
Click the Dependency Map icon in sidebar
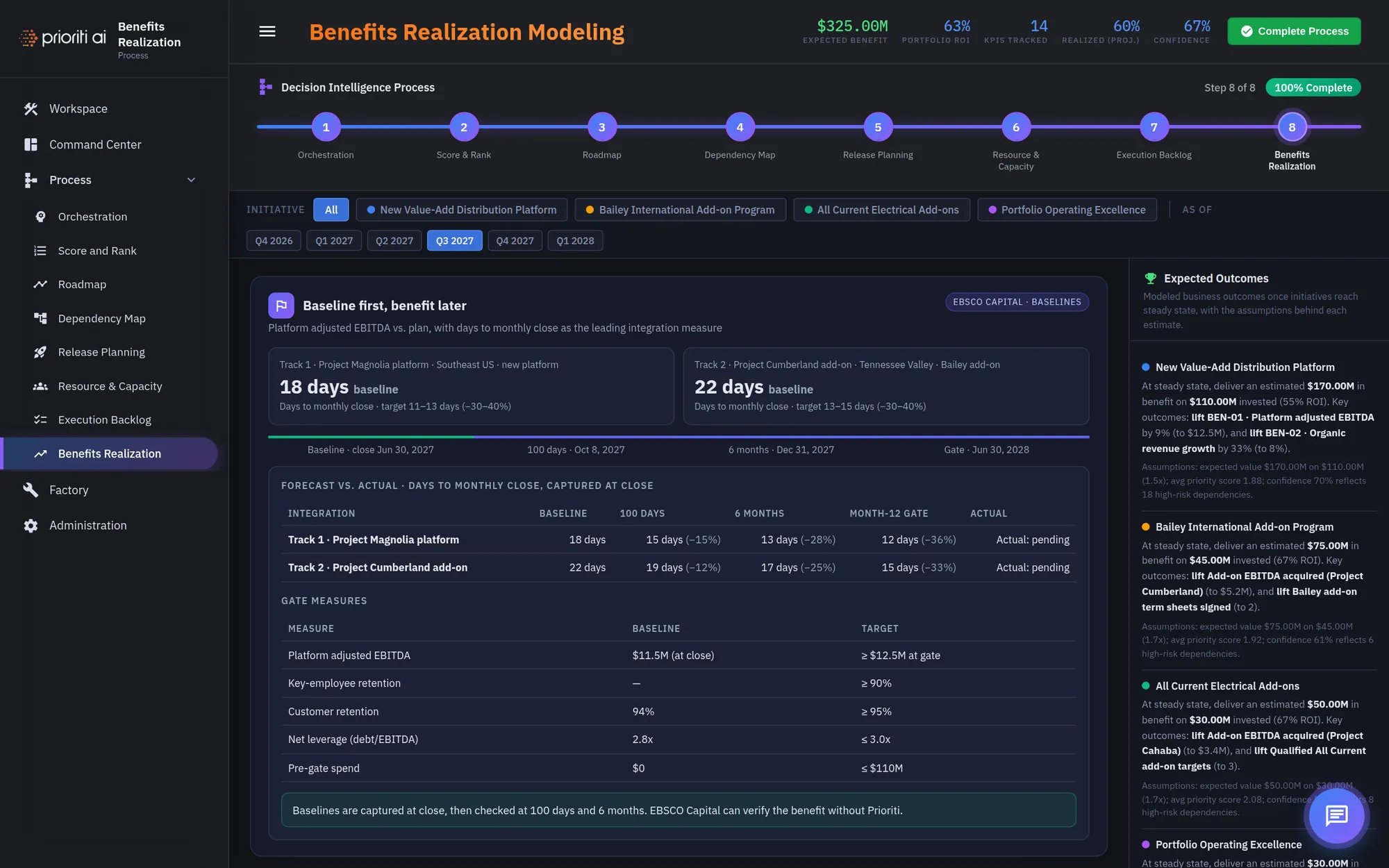40,318
